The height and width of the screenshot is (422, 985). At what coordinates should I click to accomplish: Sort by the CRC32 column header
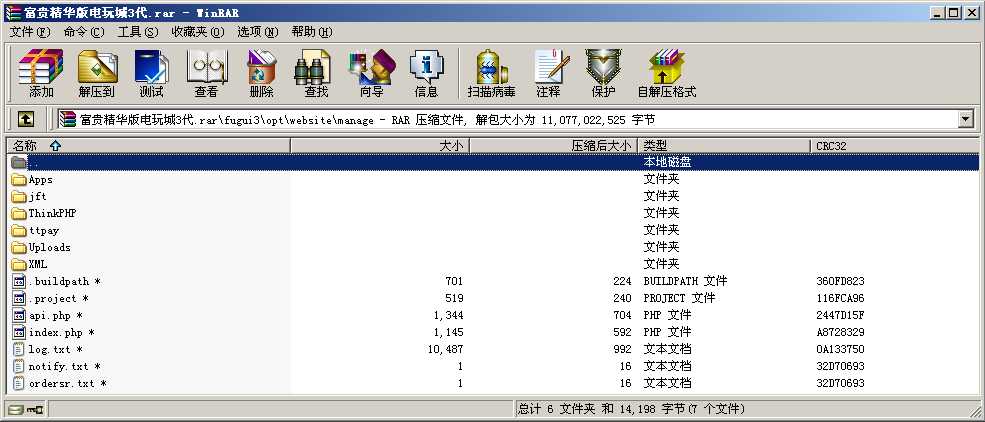click(895, 146)
